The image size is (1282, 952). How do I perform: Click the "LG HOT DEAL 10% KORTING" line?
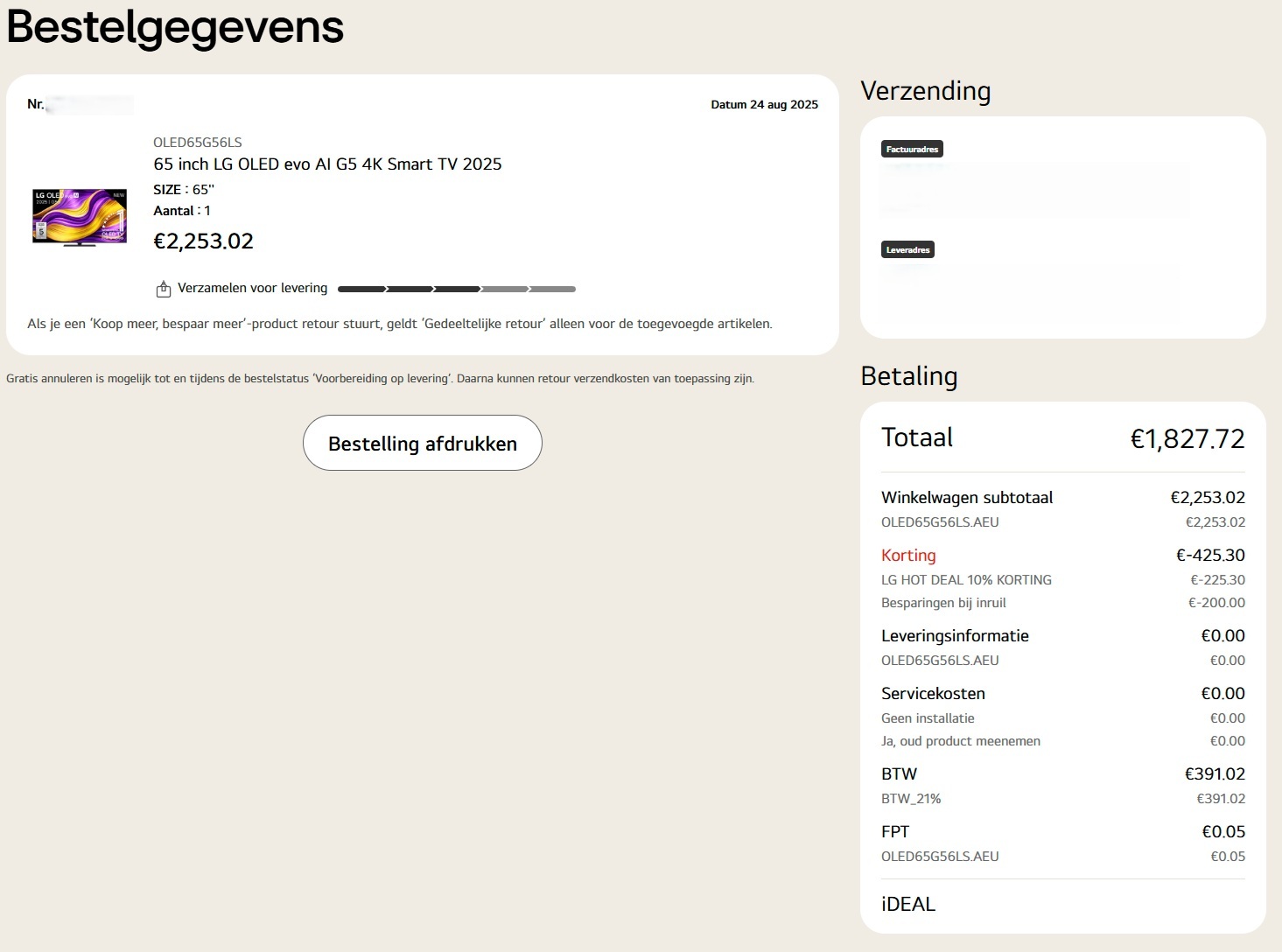(966, 579)
